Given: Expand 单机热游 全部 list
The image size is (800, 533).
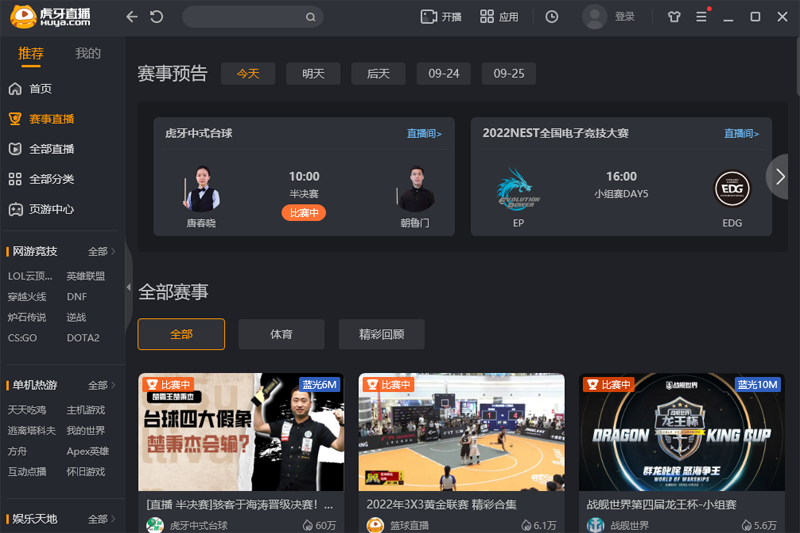Looking at the screenshot, I should (x=102, y=385).
